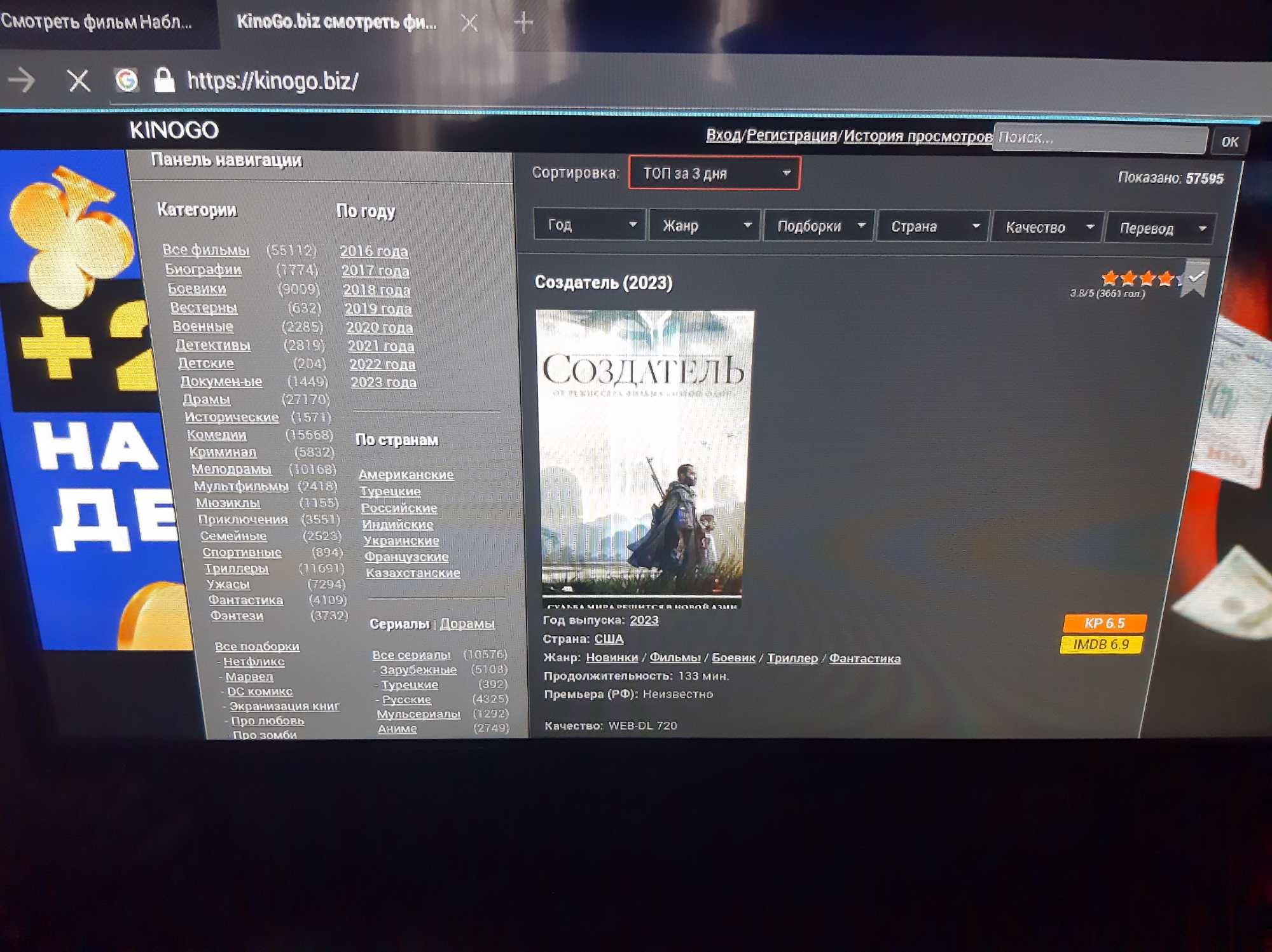Viewport: 1272px width, 952px height.
Task: Click the KP 6.5 rating badge
Action: (1104, 623)
